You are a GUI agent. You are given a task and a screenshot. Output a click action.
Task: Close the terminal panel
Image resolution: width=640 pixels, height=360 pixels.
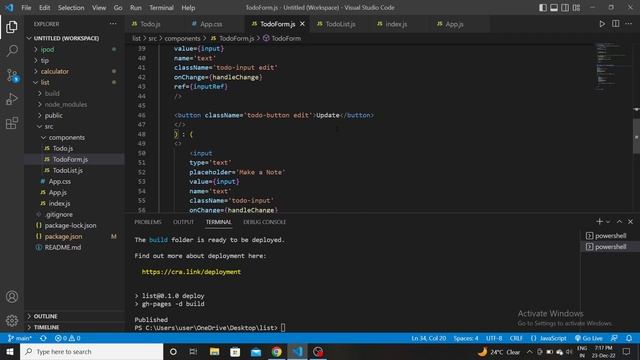(630, 222)
